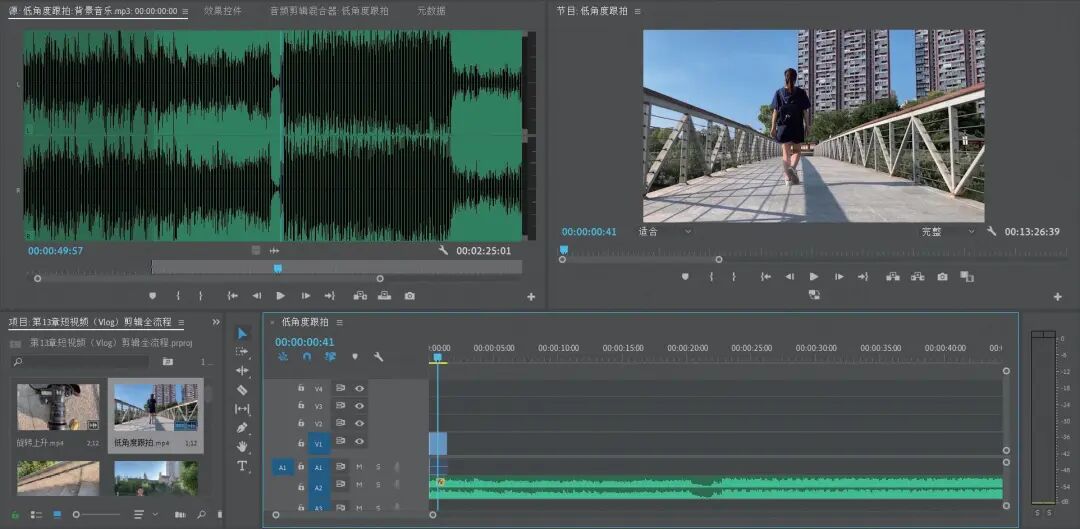Toggle V2 track output eye
This screenshot has height=529, width=1080.
pyautogui.click(x=359, y=424)
